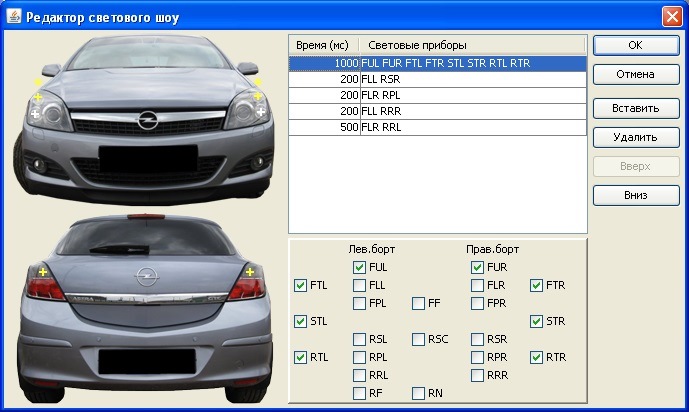Image resolution: width=689 pixels, height=412 pixels.
Task: Enable the RPL checkbox
Action: click(359, 357)
